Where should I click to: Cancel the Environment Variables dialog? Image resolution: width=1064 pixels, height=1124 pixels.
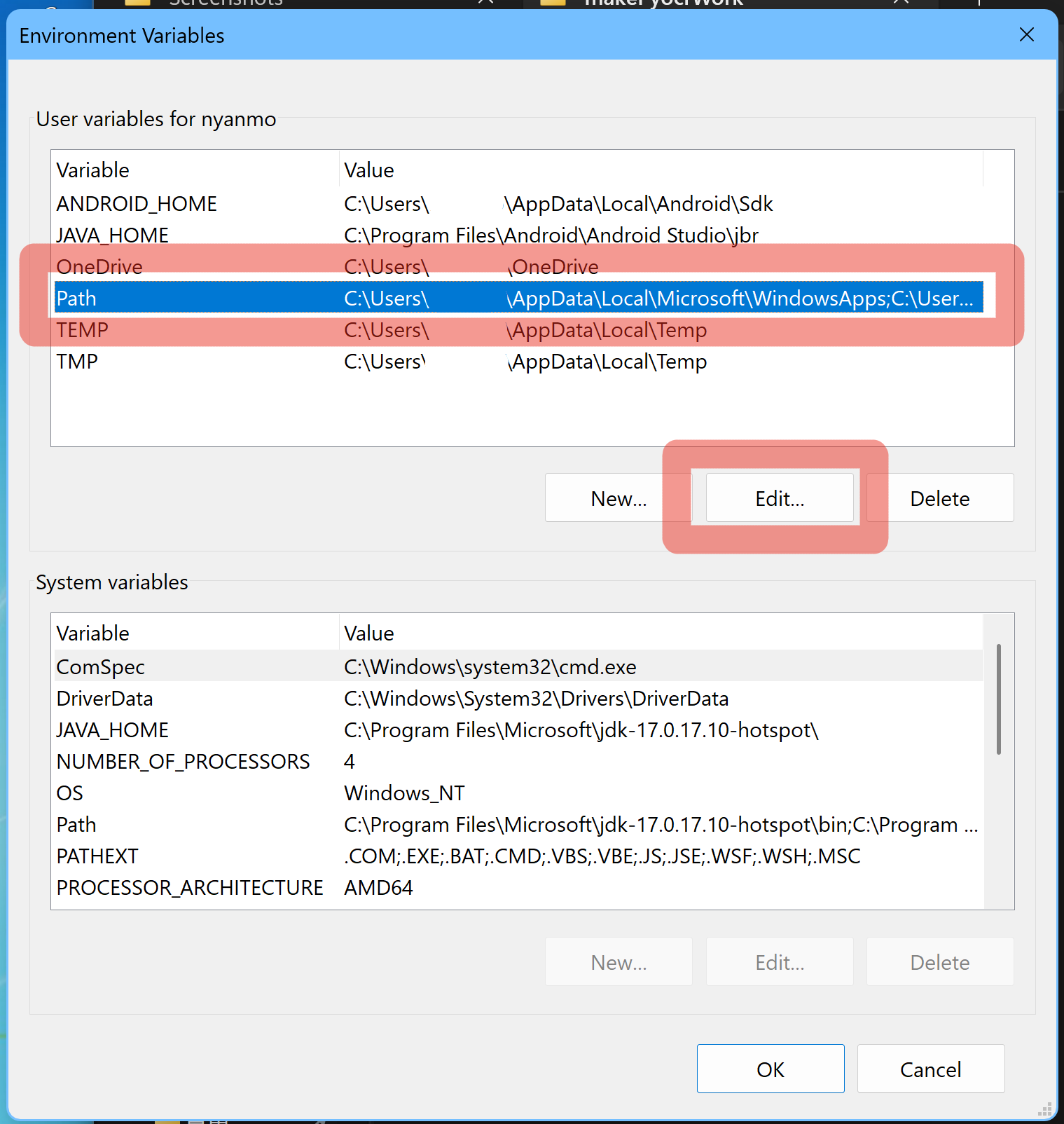point(930,1069)
